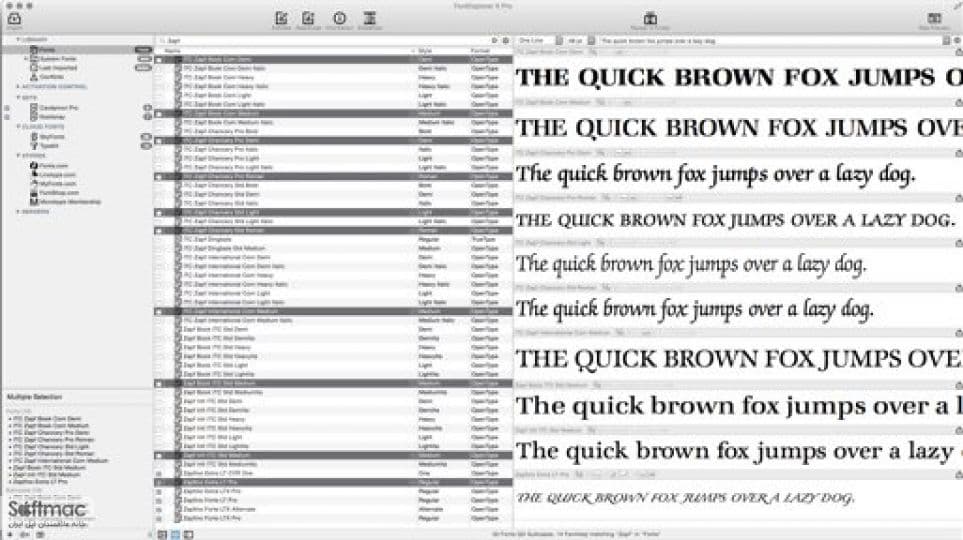Toggle activation checkbox for ITC Zapf International Com Medium
The image size is (963, 540).
pyautogui.click(x=159, y=311)
